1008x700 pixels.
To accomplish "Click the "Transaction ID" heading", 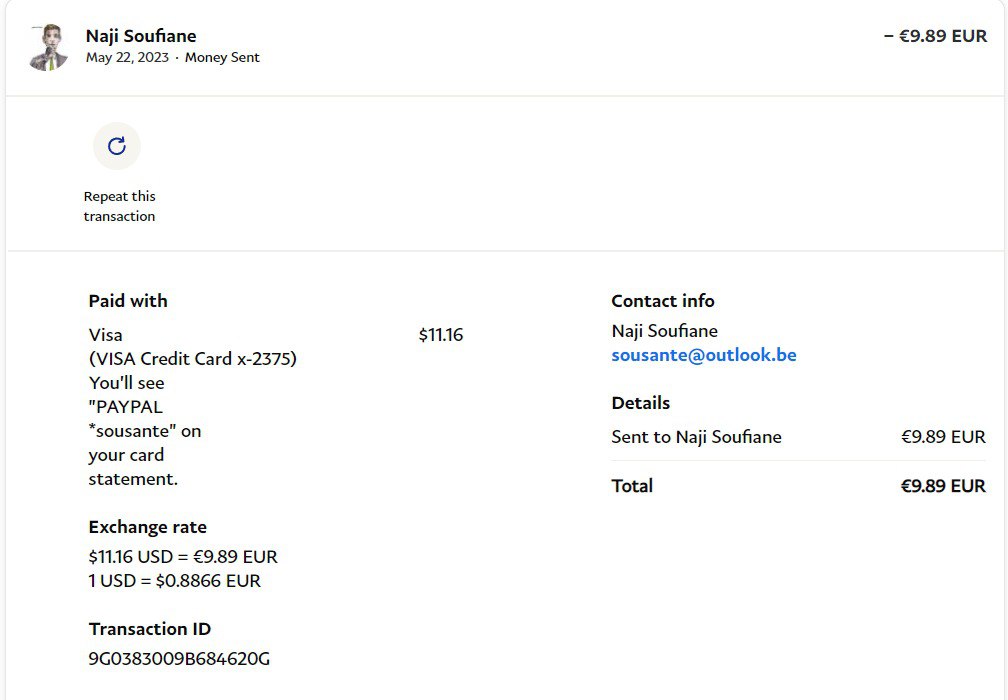I will coord(149,629).
